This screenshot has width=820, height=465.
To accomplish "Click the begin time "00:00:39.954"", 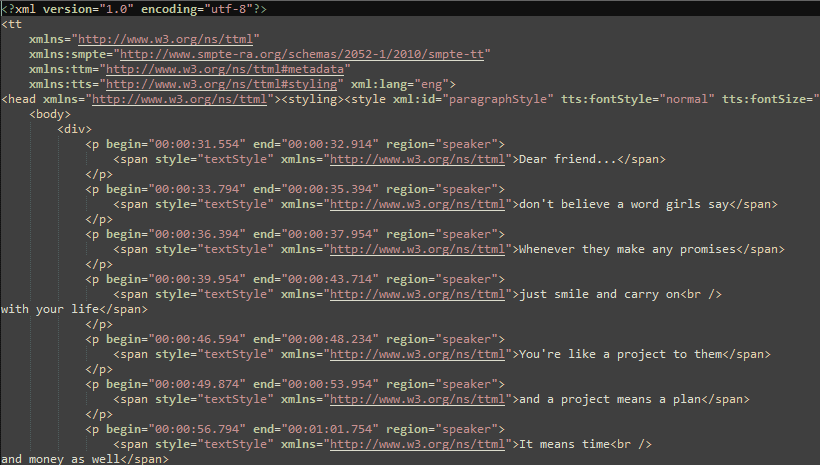I will click(197, 279).
